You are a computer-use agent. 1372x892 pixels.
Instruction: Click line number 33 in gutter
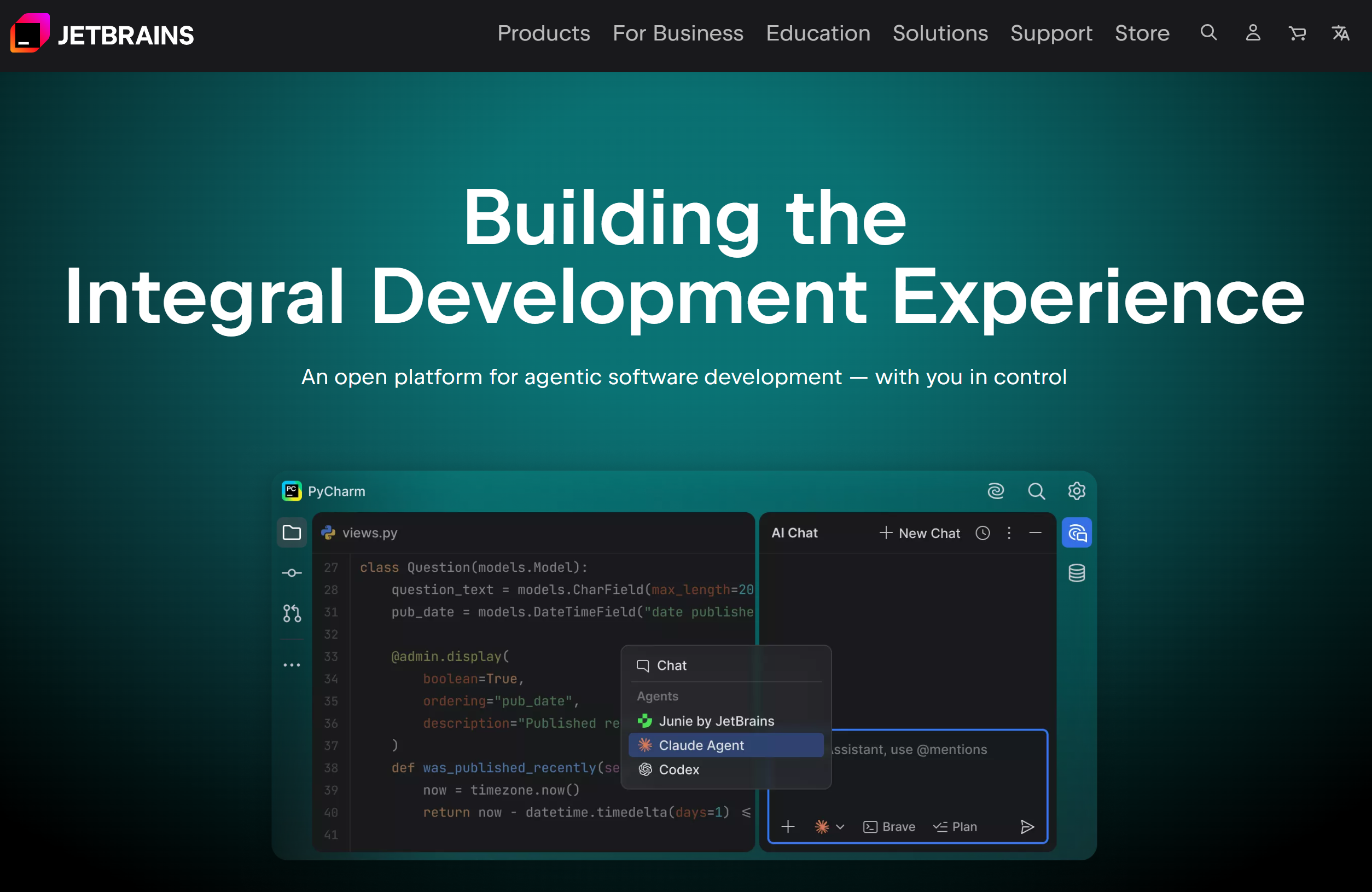[330, 656]
